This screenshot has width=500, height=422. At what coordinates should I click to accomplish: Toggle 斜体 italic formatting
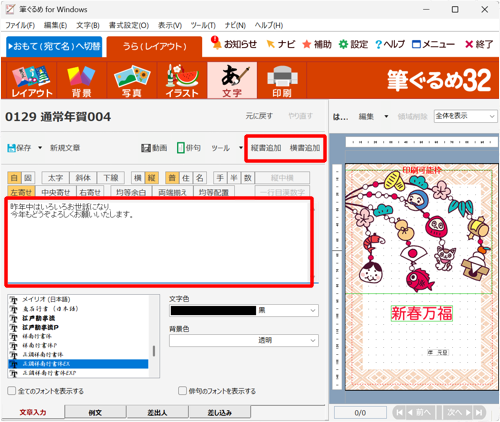(x=83, y=178)
